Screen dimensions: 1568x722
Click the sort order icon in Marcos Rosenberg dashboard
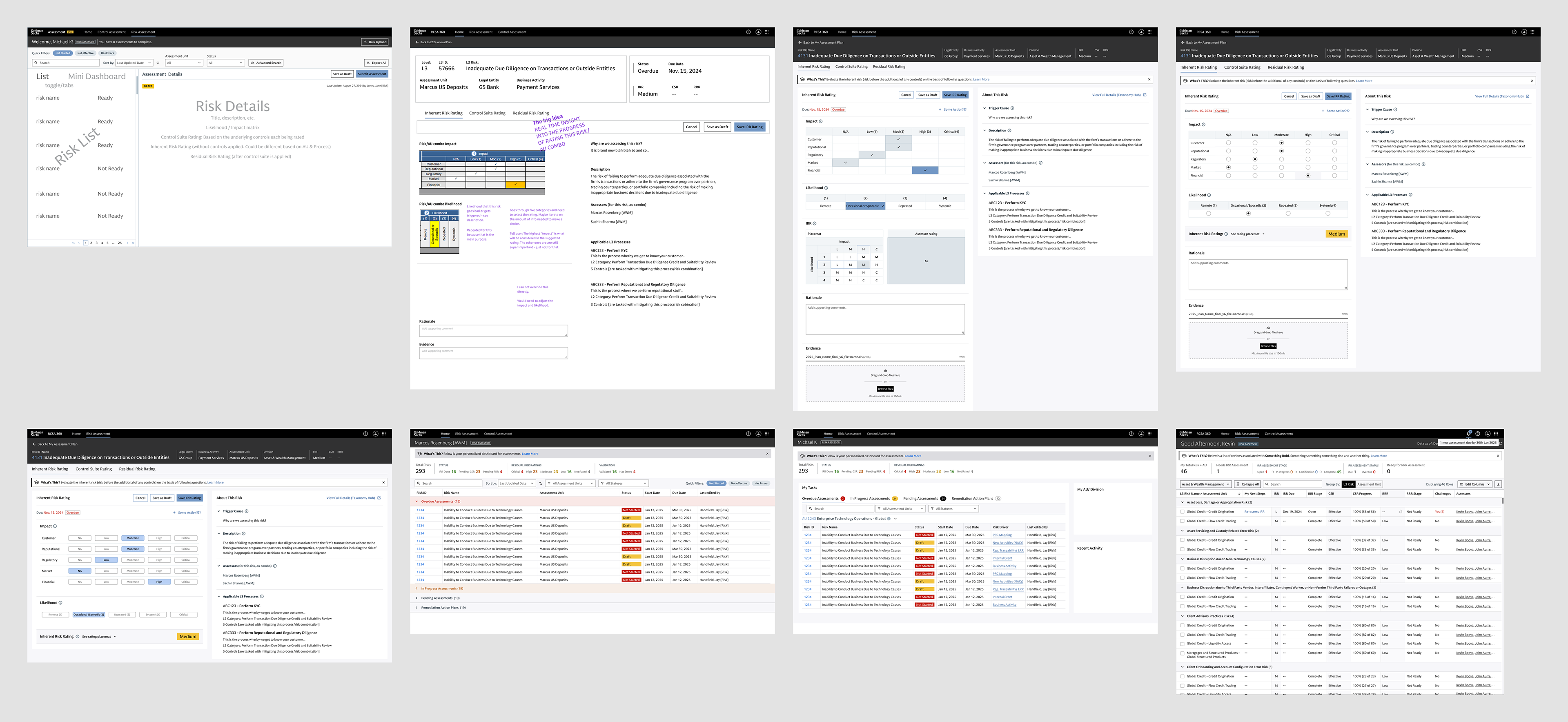(x=541, y=484)
